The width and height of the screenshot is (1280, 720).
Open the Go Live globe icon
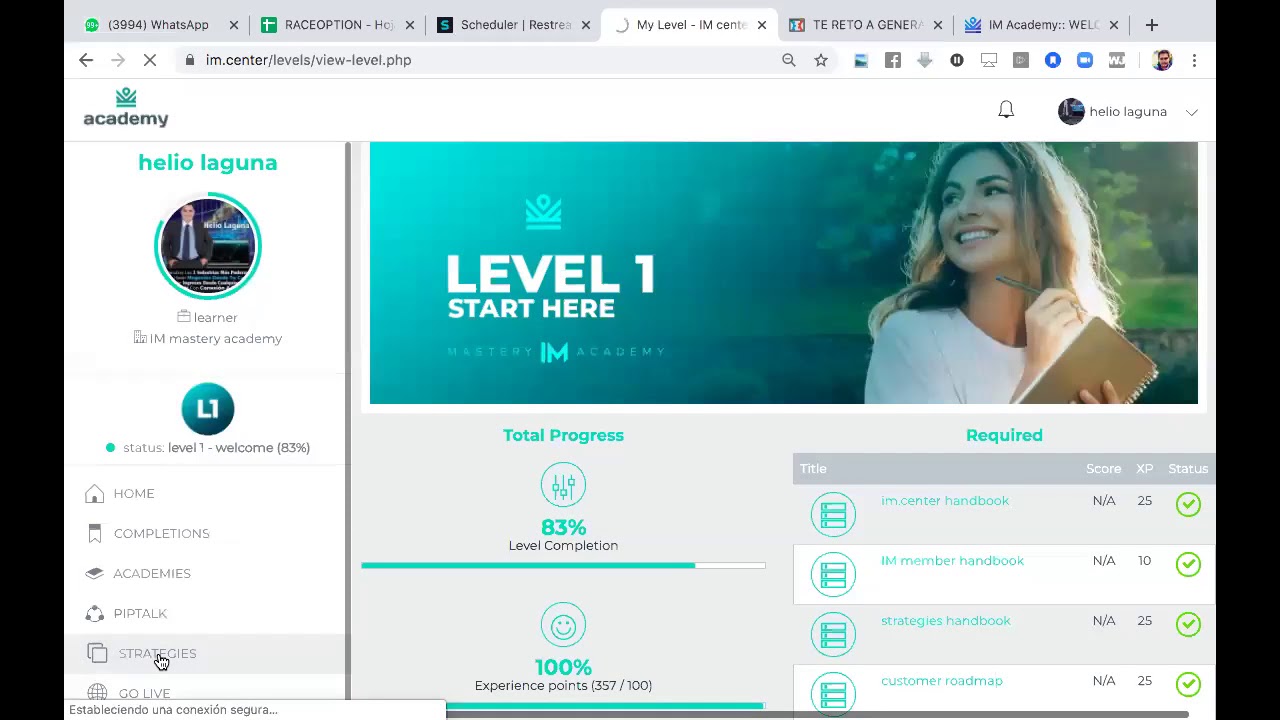pyautogui.click(x=97, y=692)
